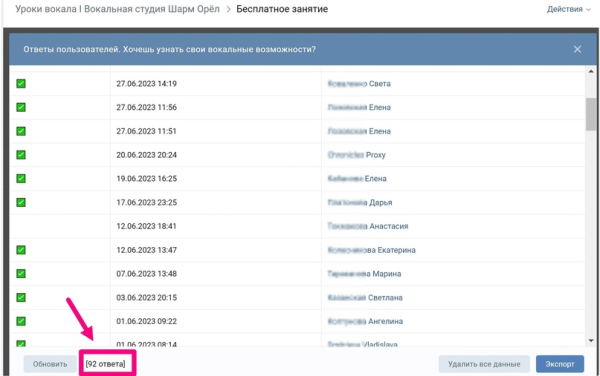This screenshot has width=600, height=376.
Task: Select the date 03.06.2023 20:15
Action: [147, 298]
